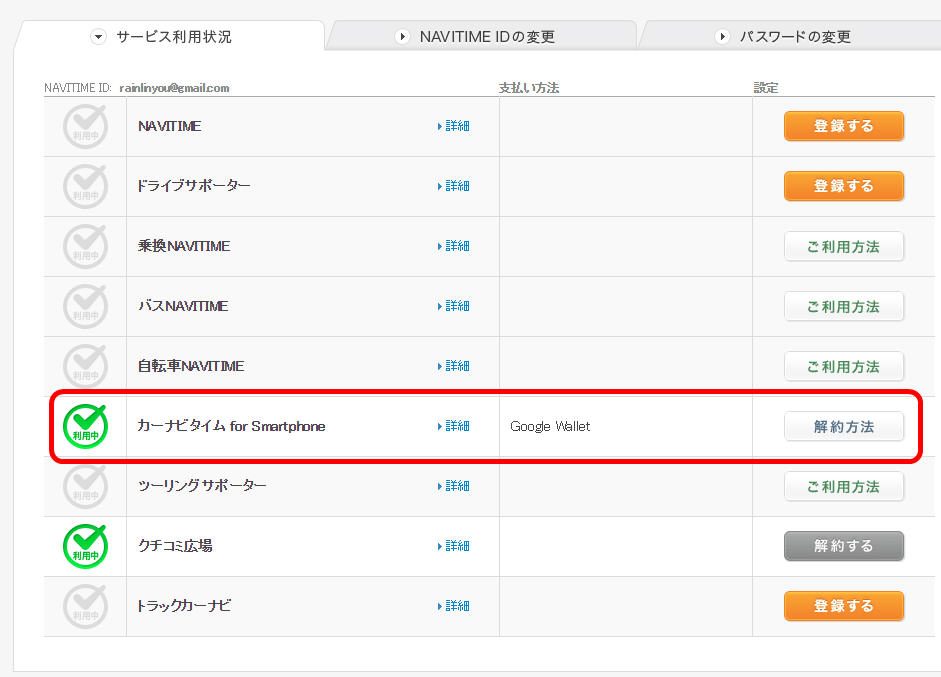Click the green status checkmark for カーナビタイム for Smartphone
This screenshot has width=941, height=677.
click(x=85, y=427)
